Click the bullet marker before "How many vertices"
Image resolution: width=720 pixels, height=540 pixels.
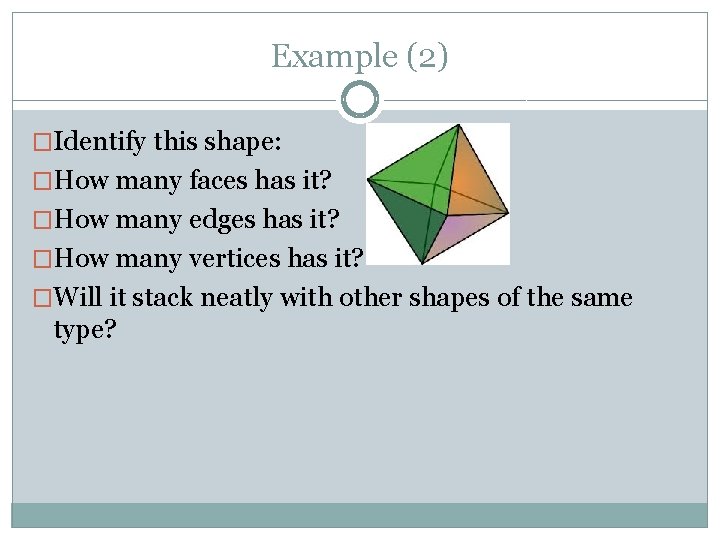pyautogui.click(x=42, y=260)
